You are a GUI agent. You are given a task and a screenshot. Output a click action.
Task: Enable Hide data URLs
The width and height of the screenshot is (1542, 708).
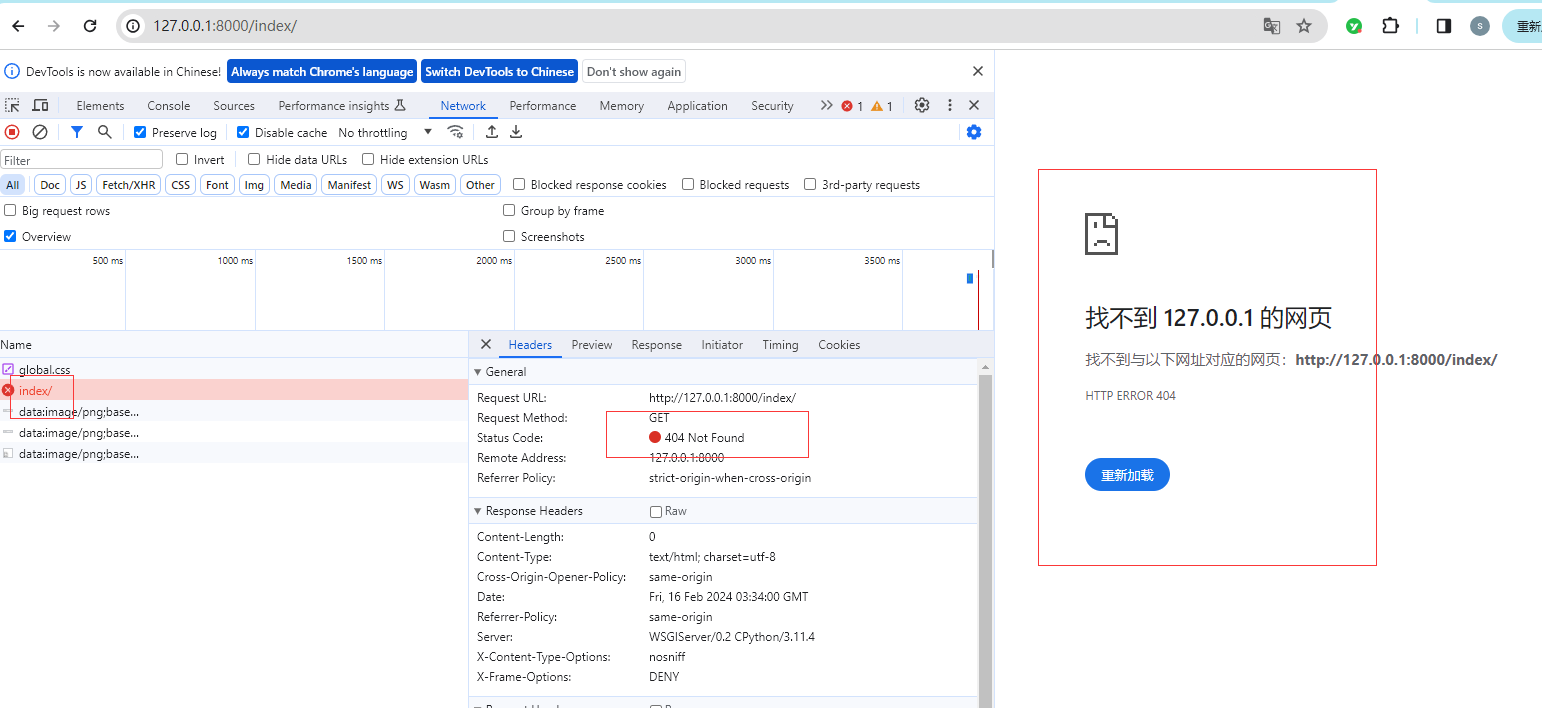254,159
